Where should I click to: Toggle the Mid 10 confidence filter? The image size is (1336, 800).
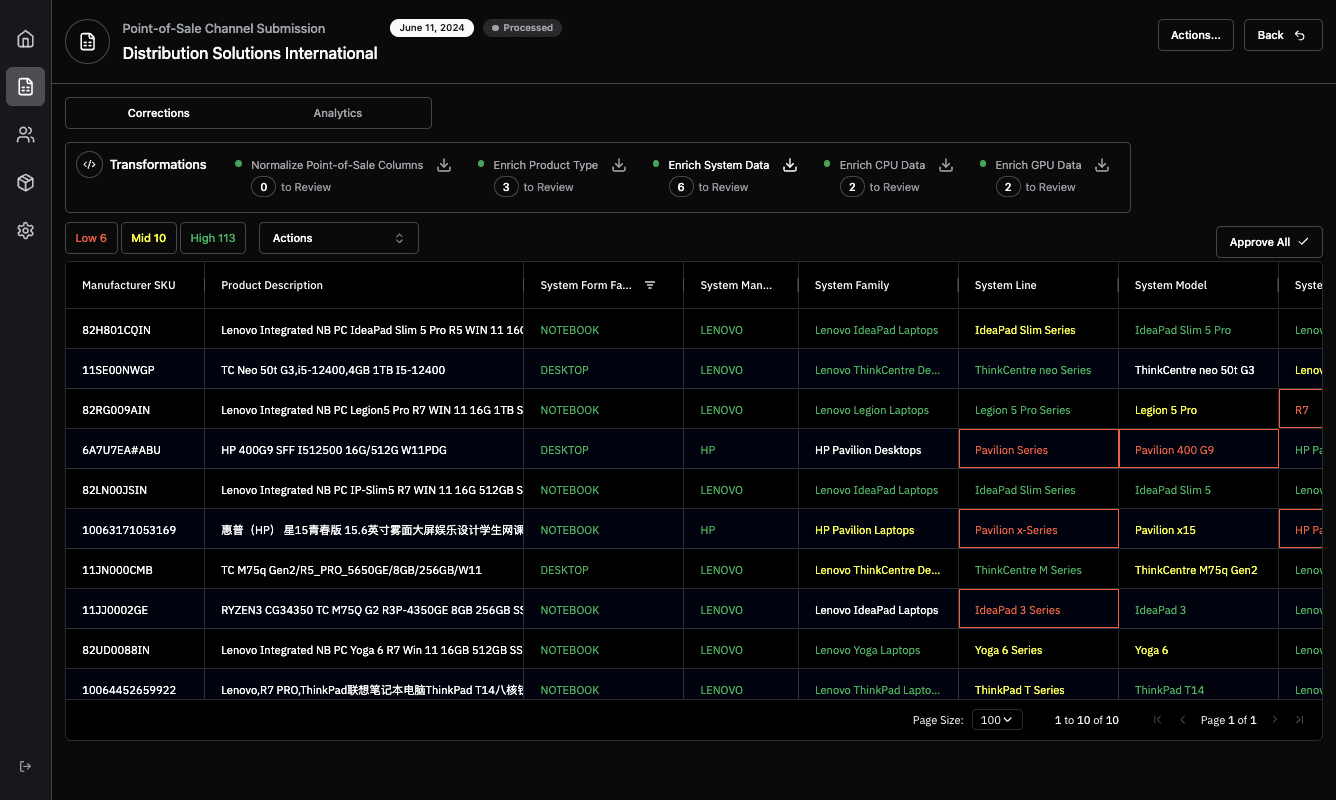click(x=149, y=238)
